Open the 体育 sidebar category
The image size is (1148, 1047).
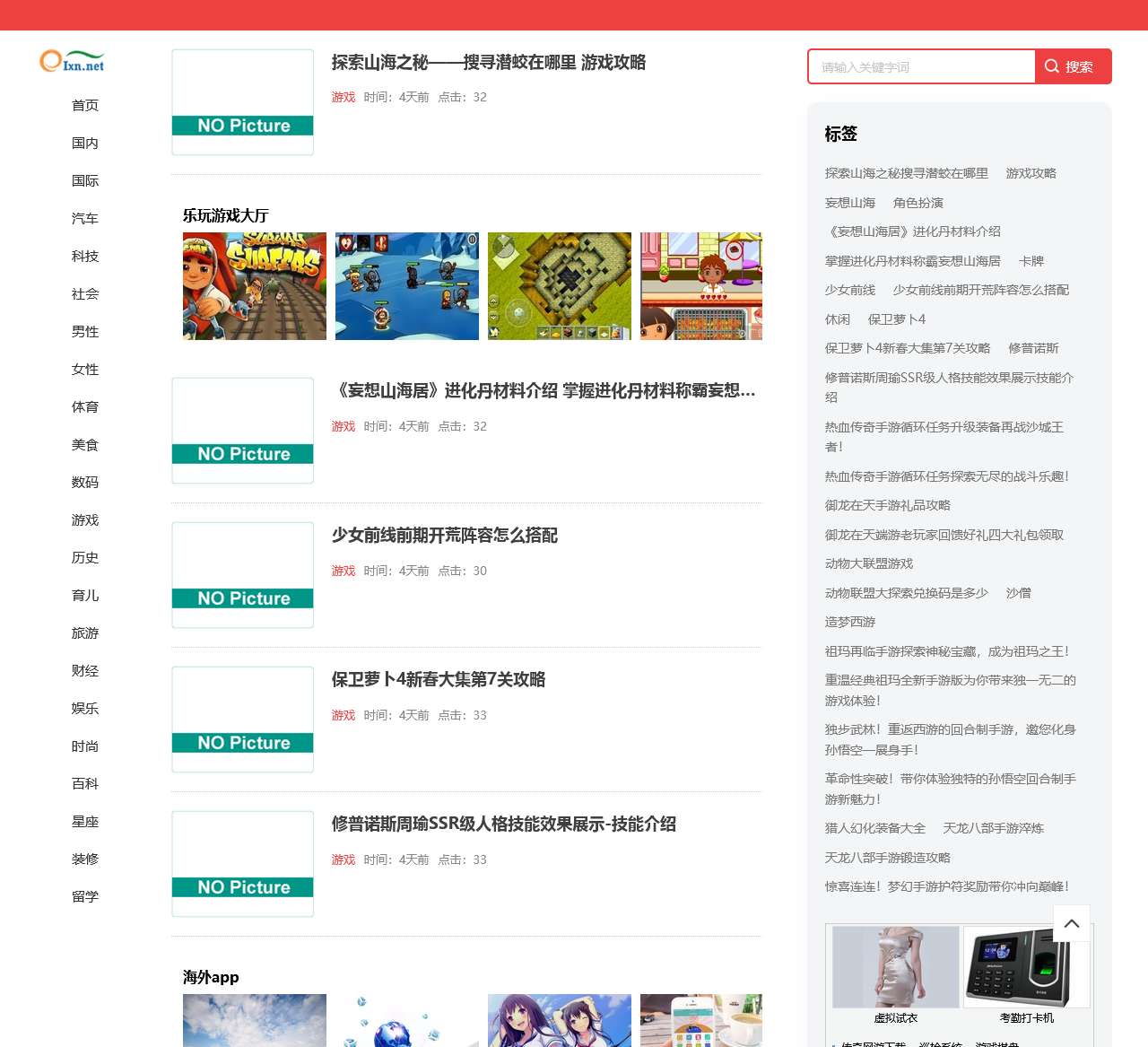point(85,406)
